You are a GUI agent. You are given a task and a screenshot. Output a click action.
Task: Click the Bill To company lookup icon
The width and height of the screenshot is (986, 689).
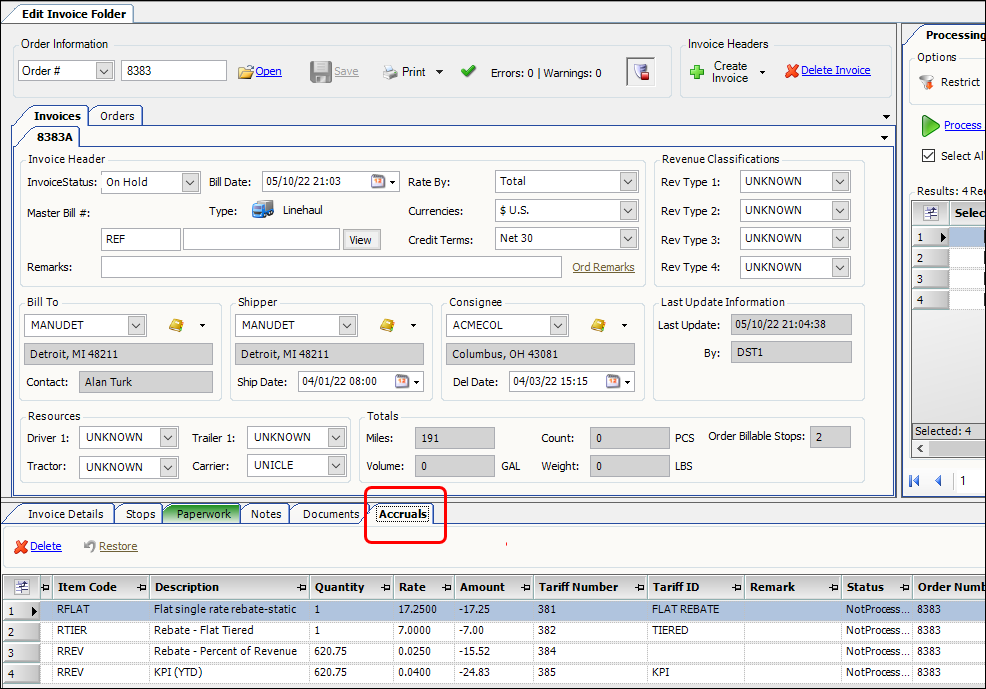pos(176,325)
